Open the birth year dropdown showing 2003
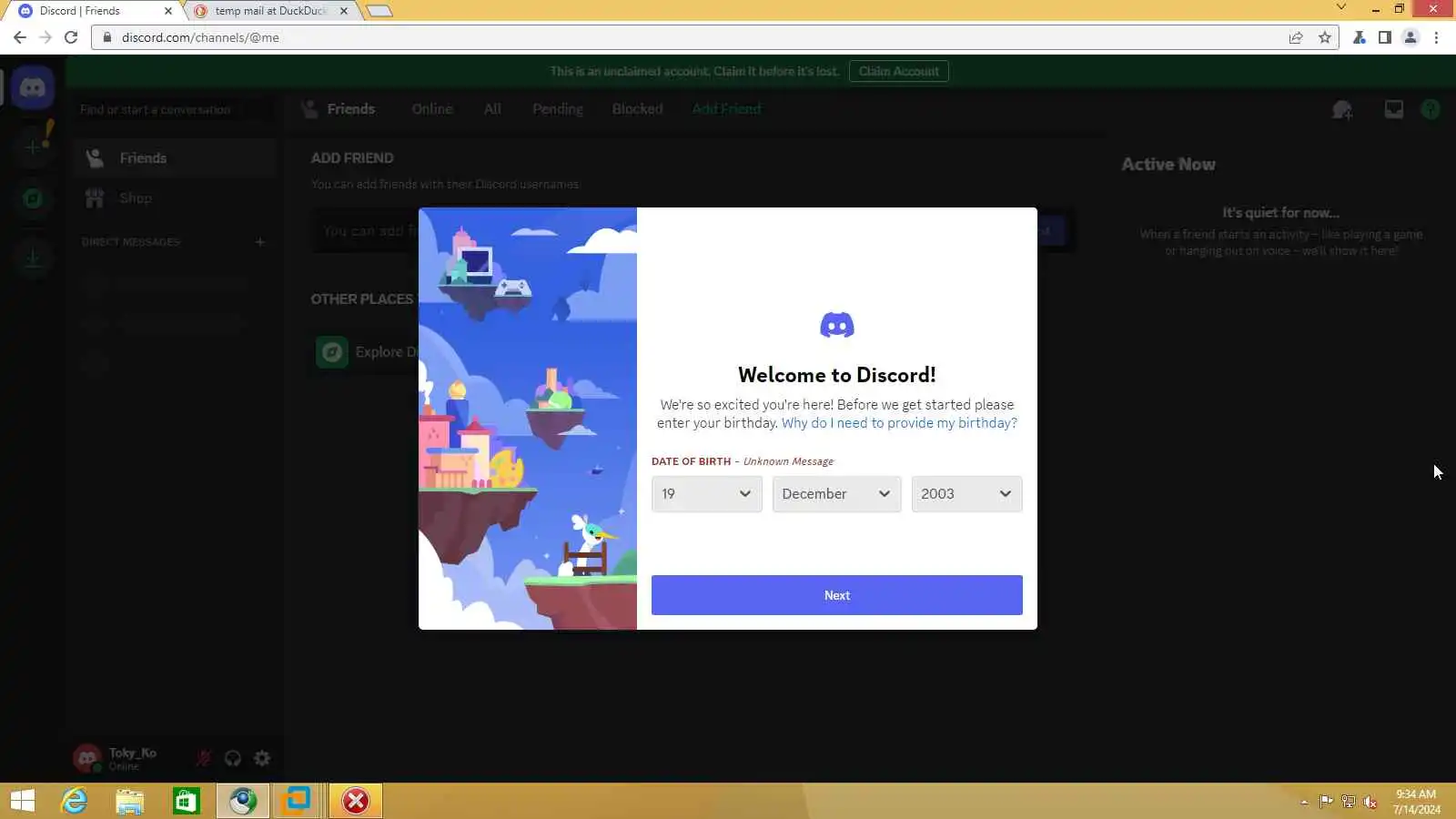1456x819 pixels. point(966,494)
